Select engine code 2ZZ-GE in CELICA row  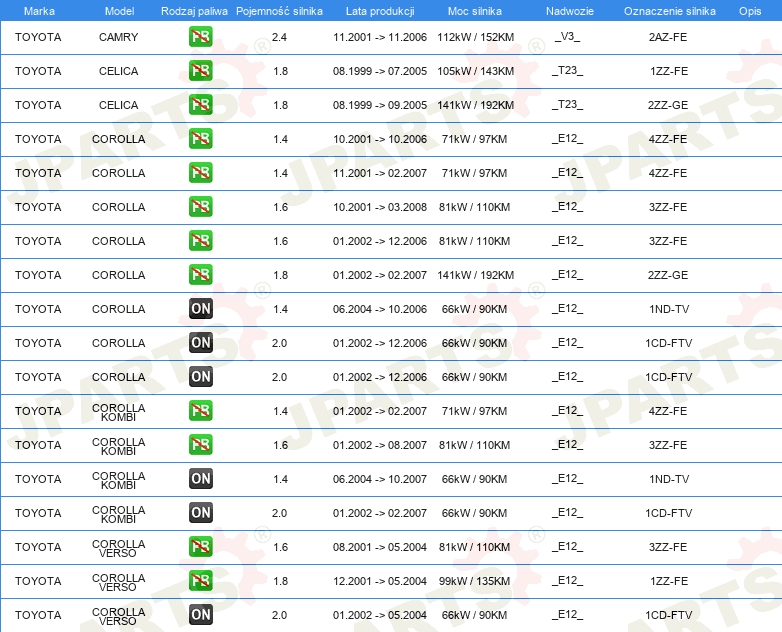click(x=668, y=105)
